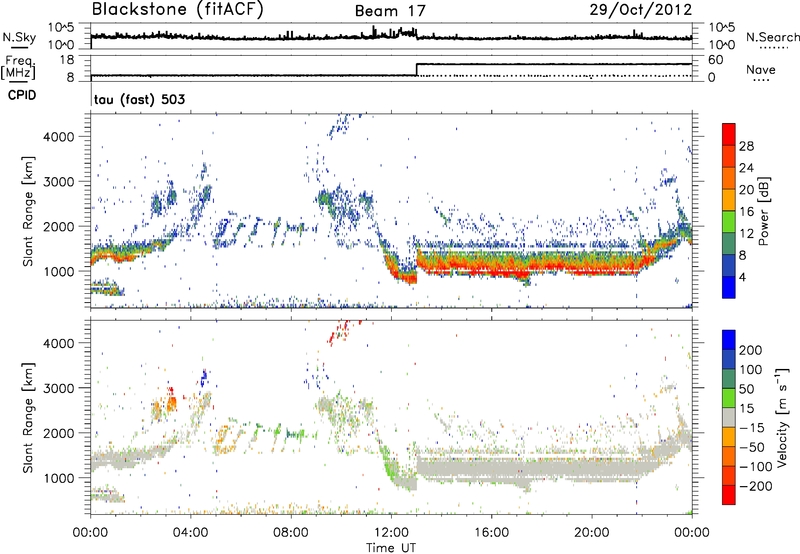Screen dimensions: 800x554
Task: Click the red bottom of velocity colorbar
Action: pyautogui.click(x=729, y=495)
